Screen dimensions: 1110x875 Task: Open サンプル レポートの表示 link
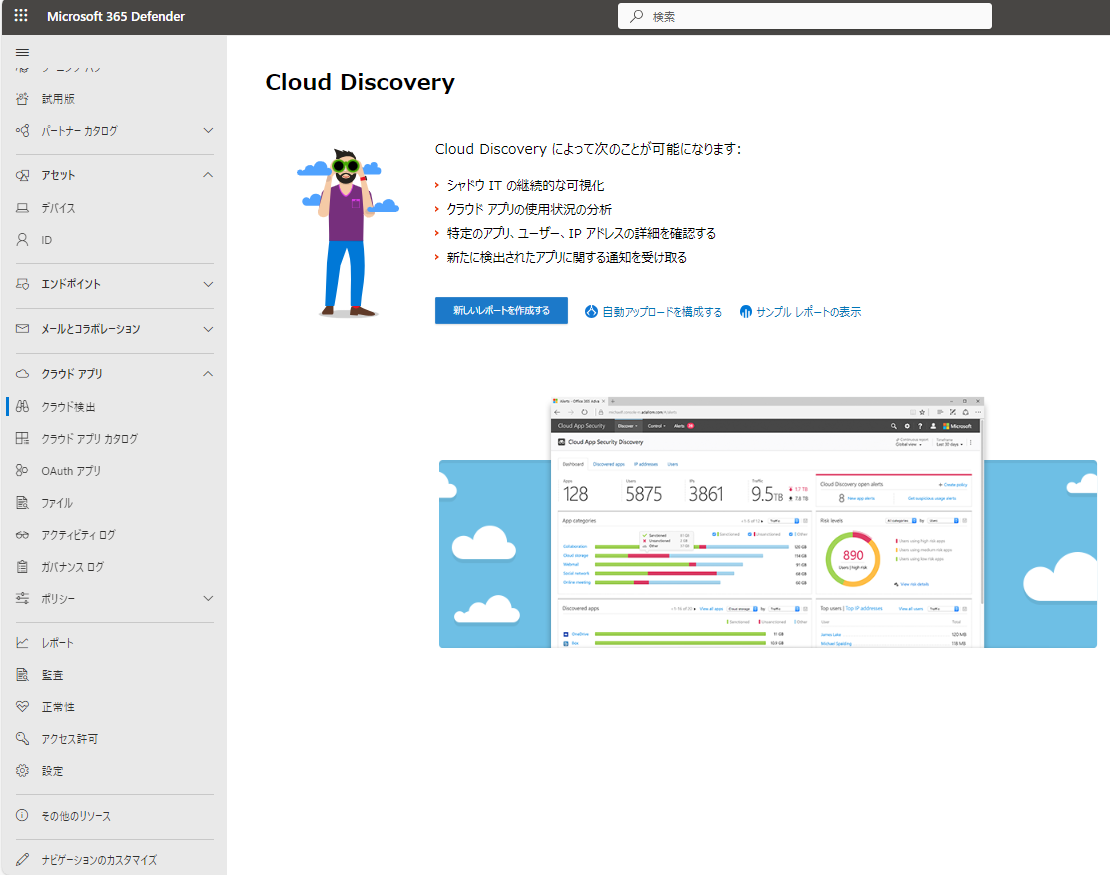click(800, 311)
